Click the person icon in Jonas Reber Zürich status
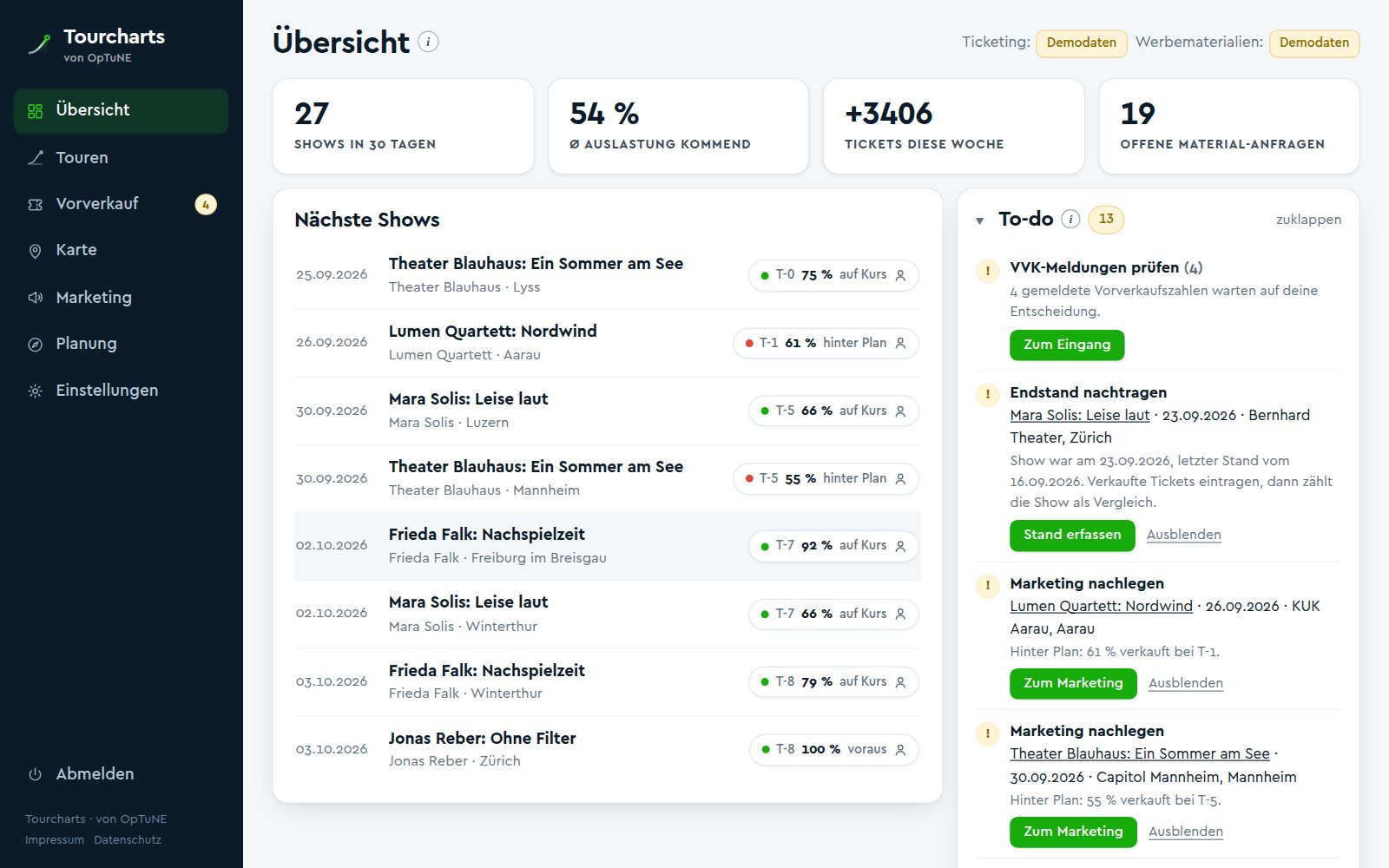Viewport: 1389px width, 868px height. point(900,750)
